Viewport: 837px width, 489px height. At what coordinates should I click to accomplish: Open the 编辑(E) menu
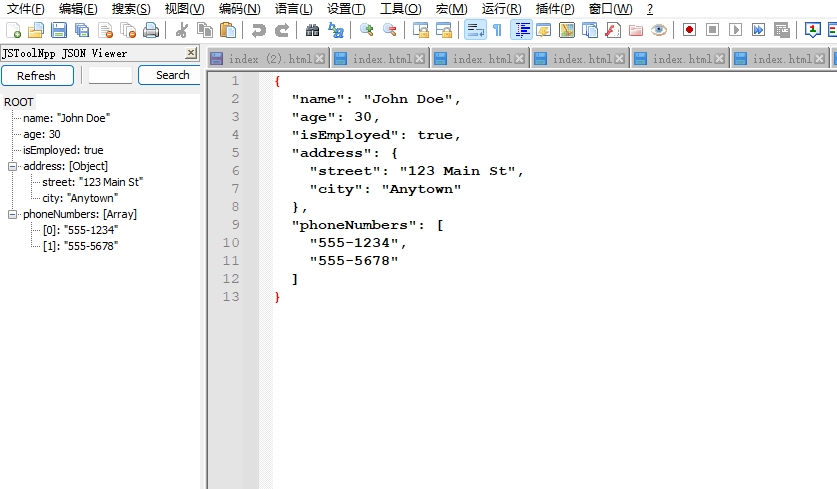click(78, 9)
